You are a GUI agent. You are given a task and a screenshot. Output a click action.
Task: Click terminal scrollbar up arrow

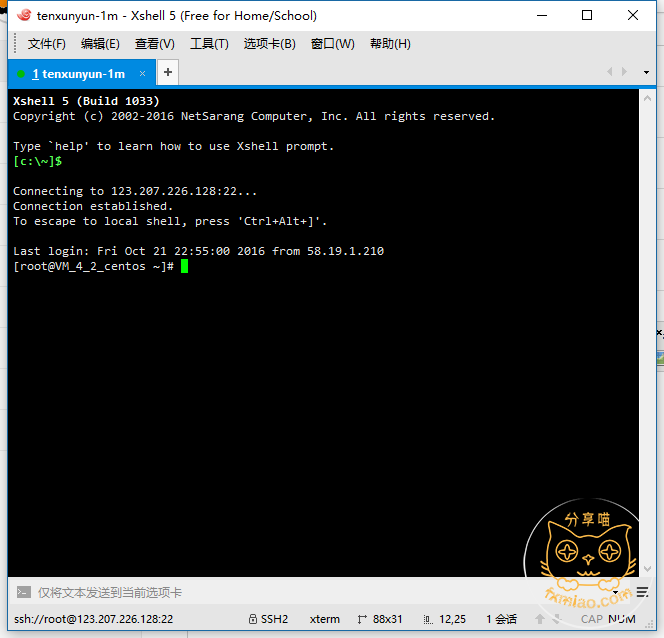647,99
